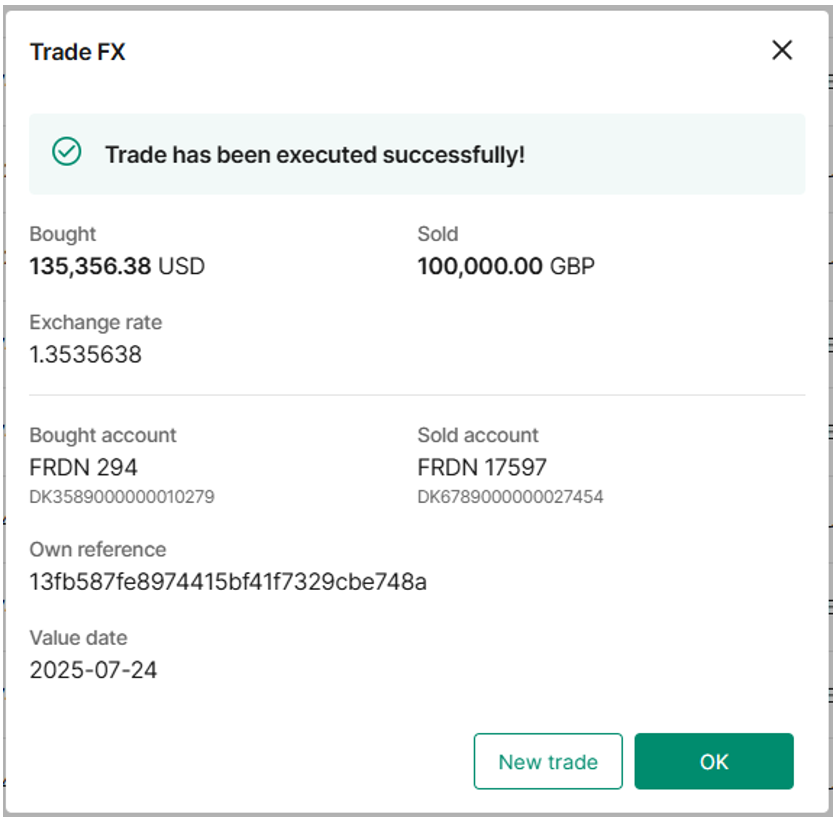This screenshot has height=821, width=837.
Task: Click the Value date label
Action: pyautogui.click(x=78, y=638)
